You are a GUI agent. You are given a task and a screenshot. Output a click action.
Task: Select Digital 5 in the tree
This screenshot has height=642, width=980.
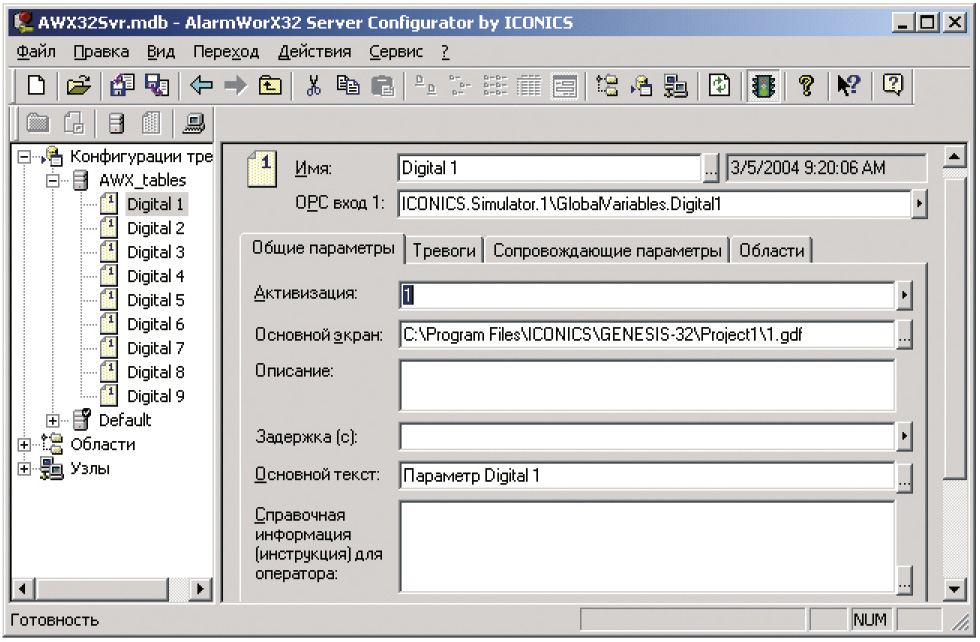[155, 300]
